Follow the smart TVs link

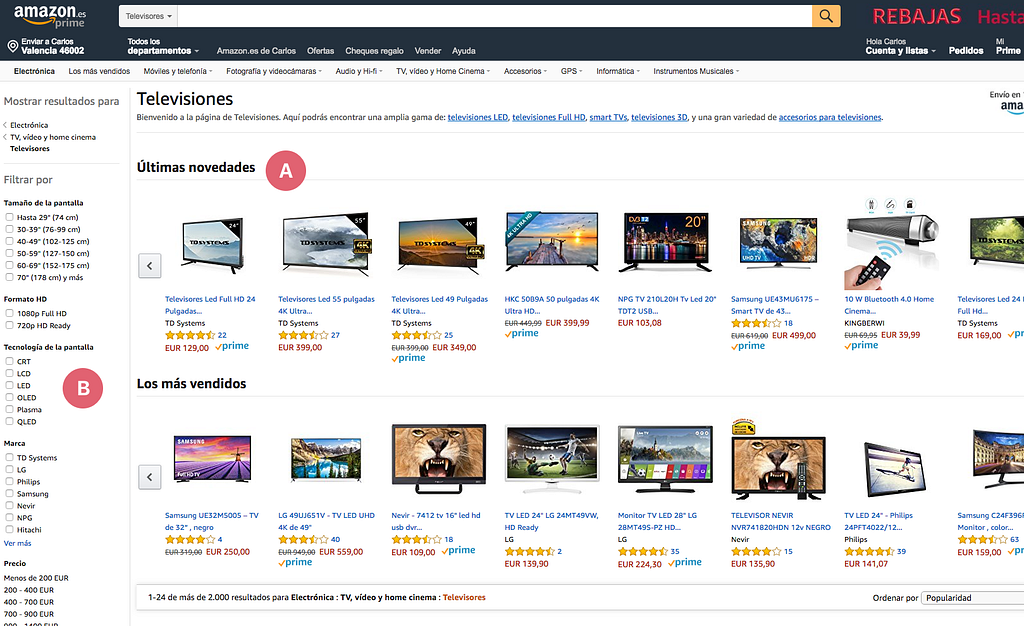point(608,117)
